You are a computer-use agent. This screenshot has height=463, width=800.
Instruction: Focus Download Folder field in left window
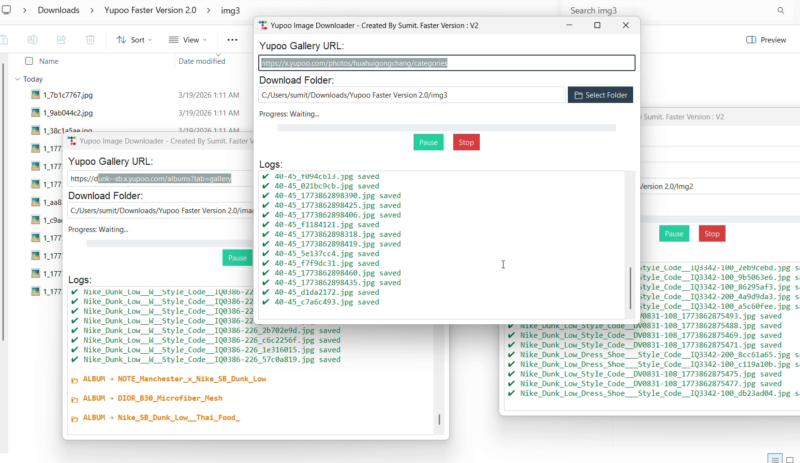tap(160, 210)
